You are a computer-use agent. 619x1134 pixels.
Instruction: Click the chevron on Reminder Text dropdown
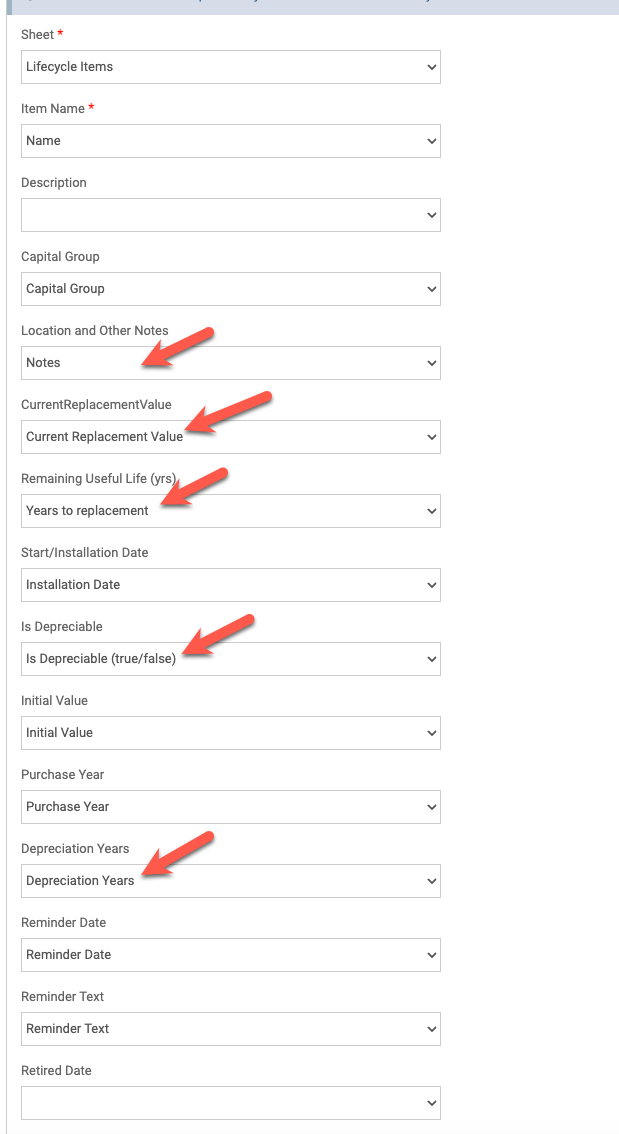[431, 1029]
